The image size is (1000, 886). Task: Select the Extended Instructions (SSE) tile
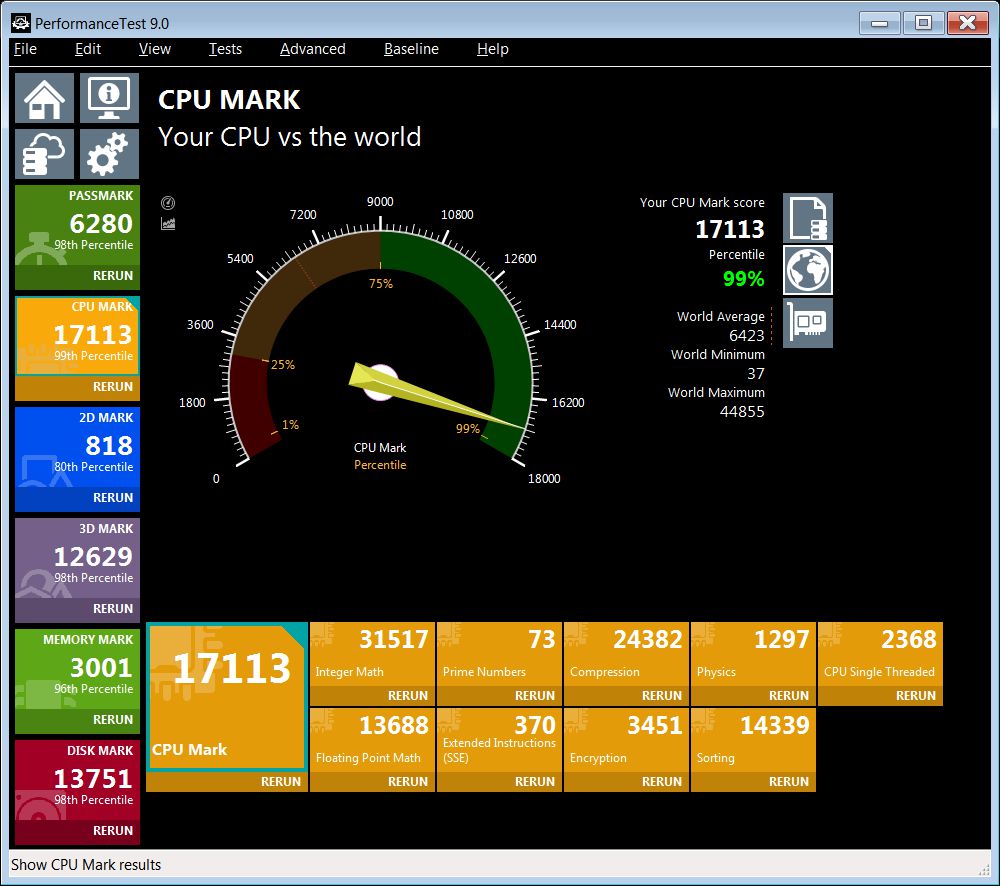499,740
